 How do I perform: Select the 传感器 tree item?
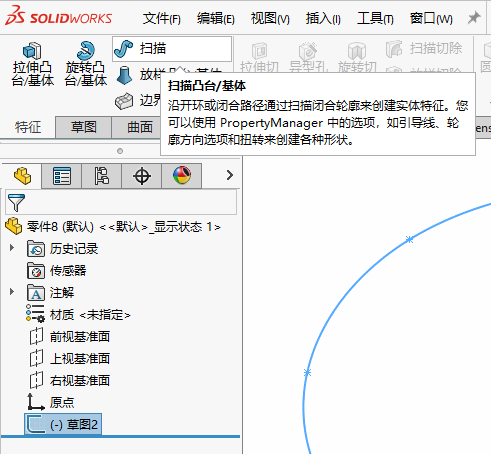point(68,270)
